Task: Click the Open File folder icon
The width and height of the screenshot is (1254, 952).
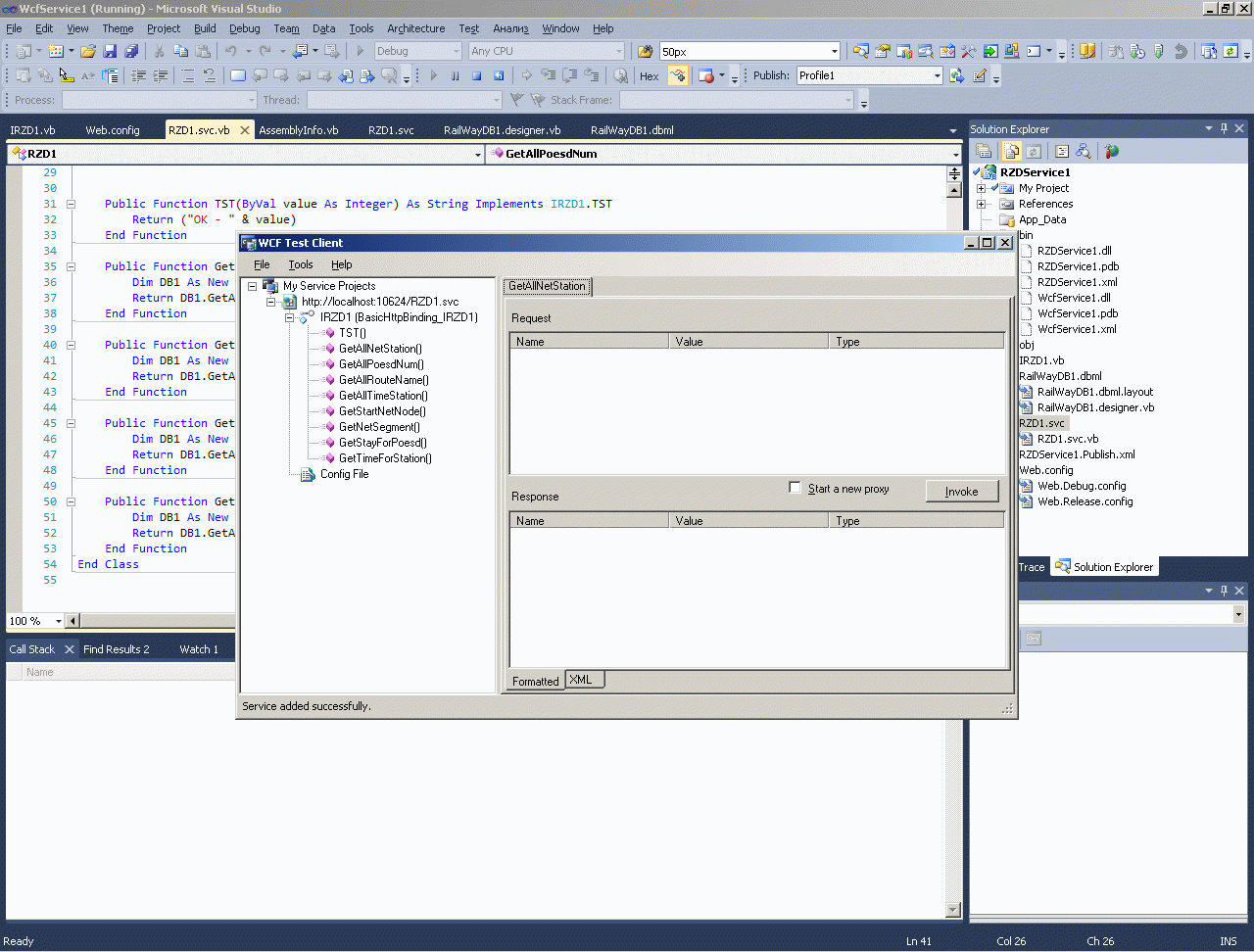Action: point(88,51)
